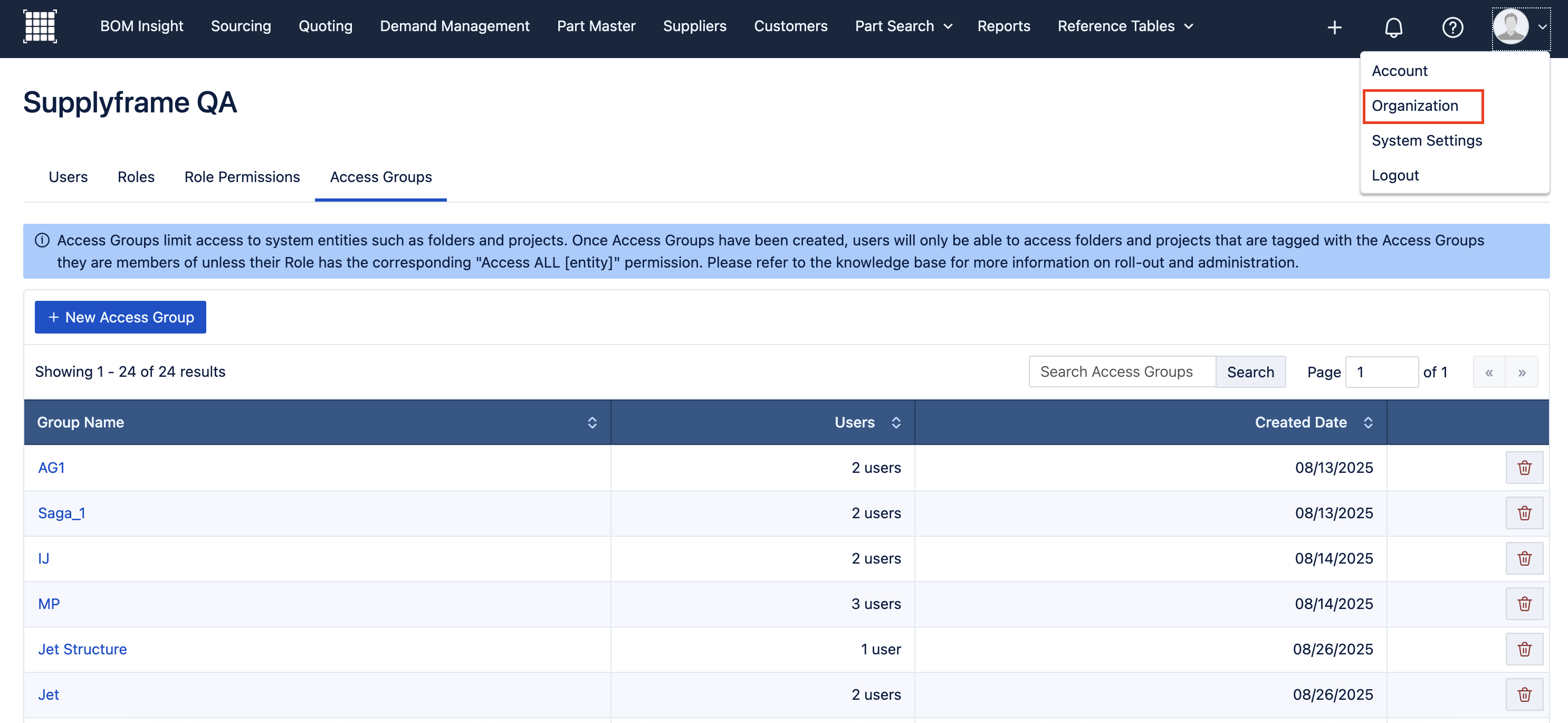Open Demand Management in navbar
This screenshot has height=723, width=1568.
(454, 26)
